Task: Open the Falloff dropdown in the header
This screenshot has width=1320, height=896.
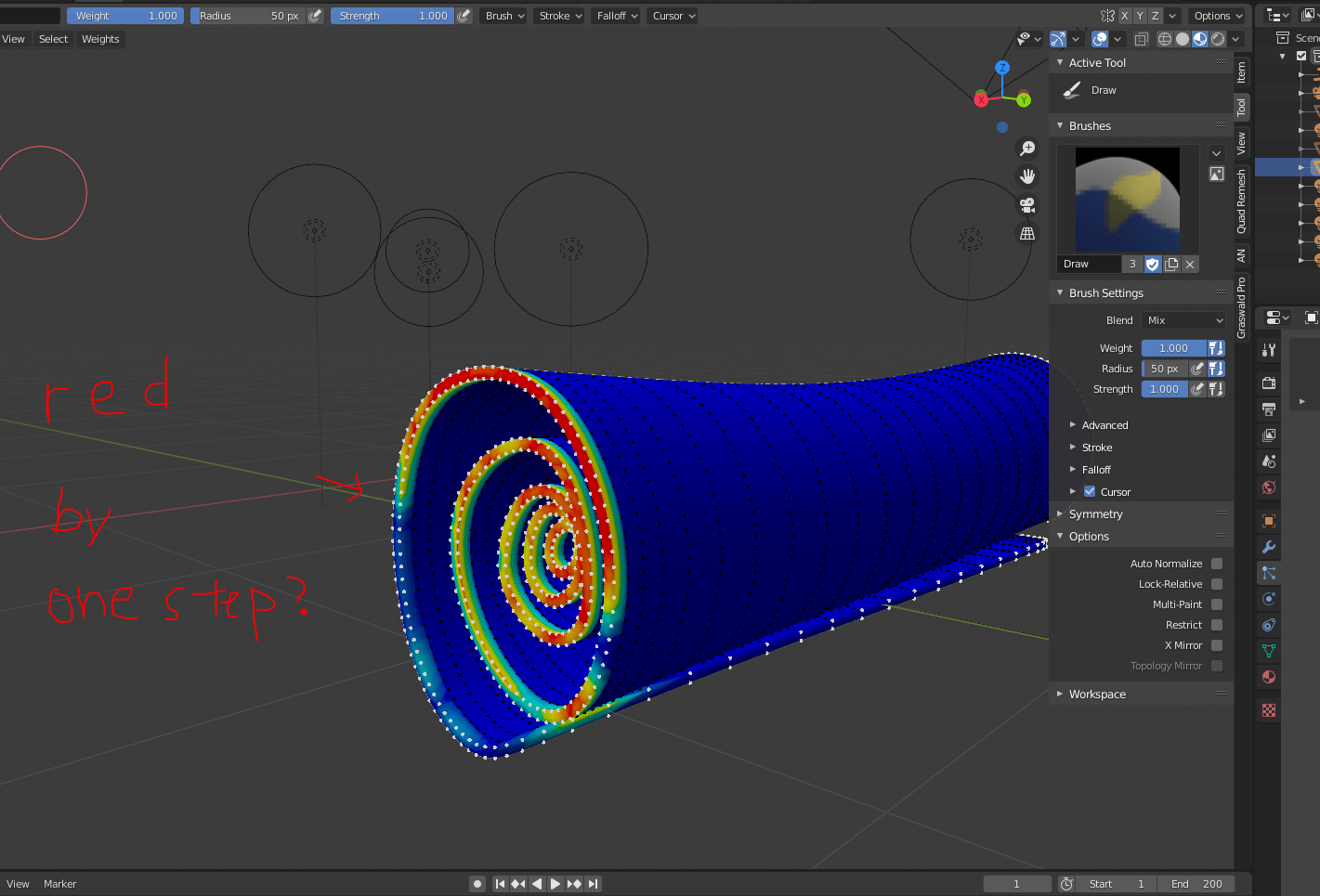Action: [615, 15]
